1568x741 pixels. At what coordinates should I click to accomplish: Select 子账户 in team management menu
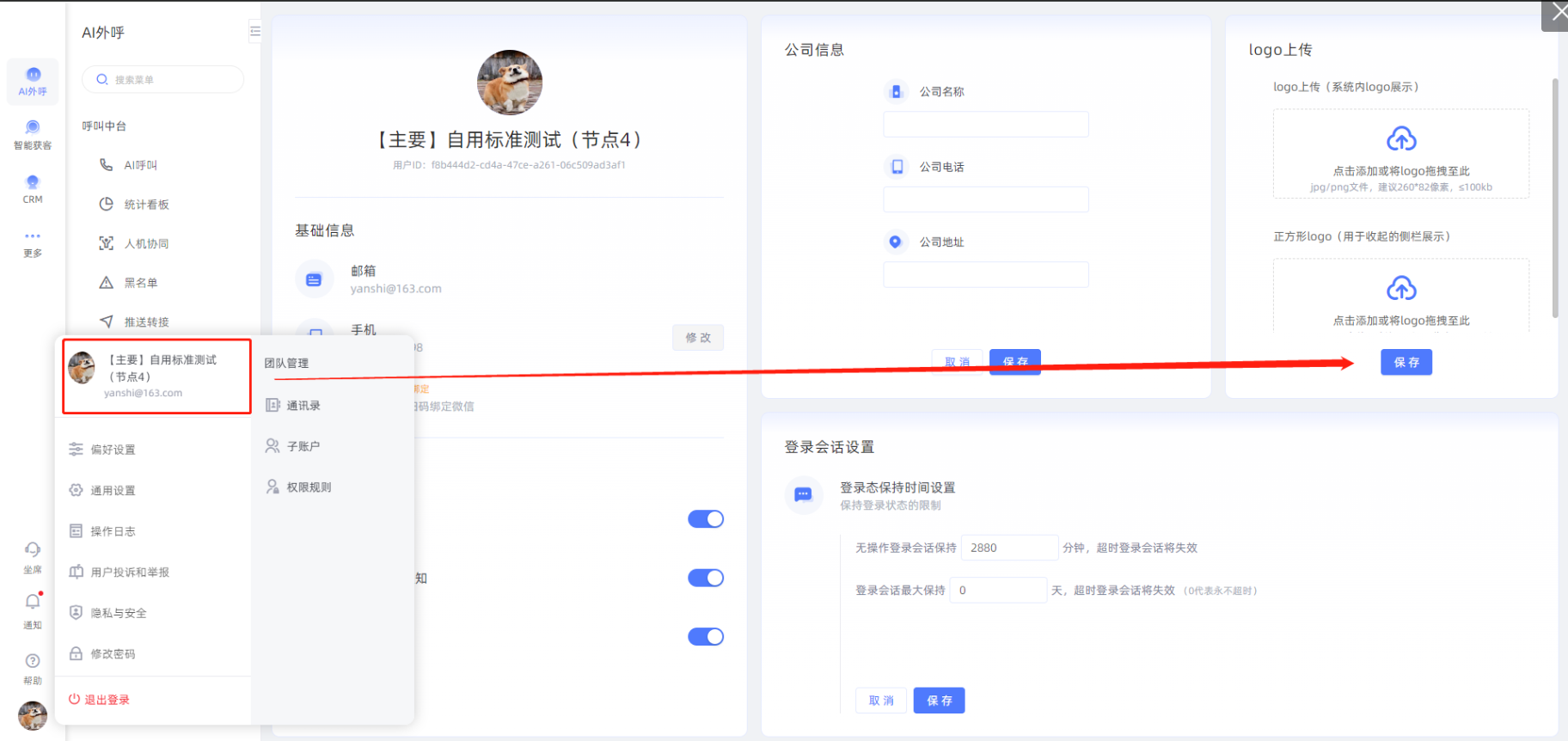(x=303, y=446)
